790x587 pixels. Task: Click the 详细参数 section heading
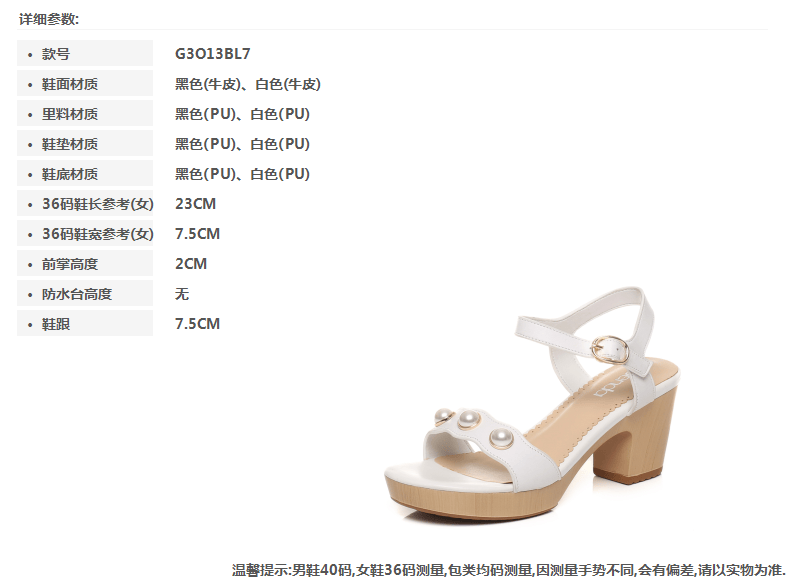click(x=49, y=19)
